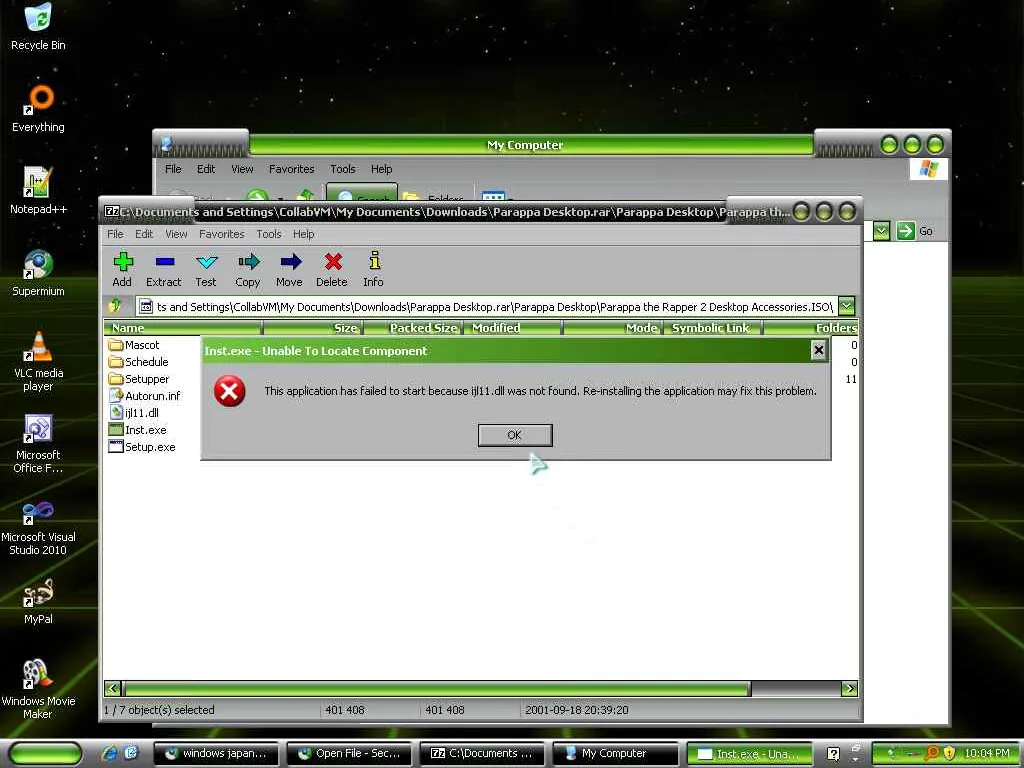The width and height of the screenshot is (1024, 768).
Task: Click the Move toolbar icon
Action: tap(289, 269)
